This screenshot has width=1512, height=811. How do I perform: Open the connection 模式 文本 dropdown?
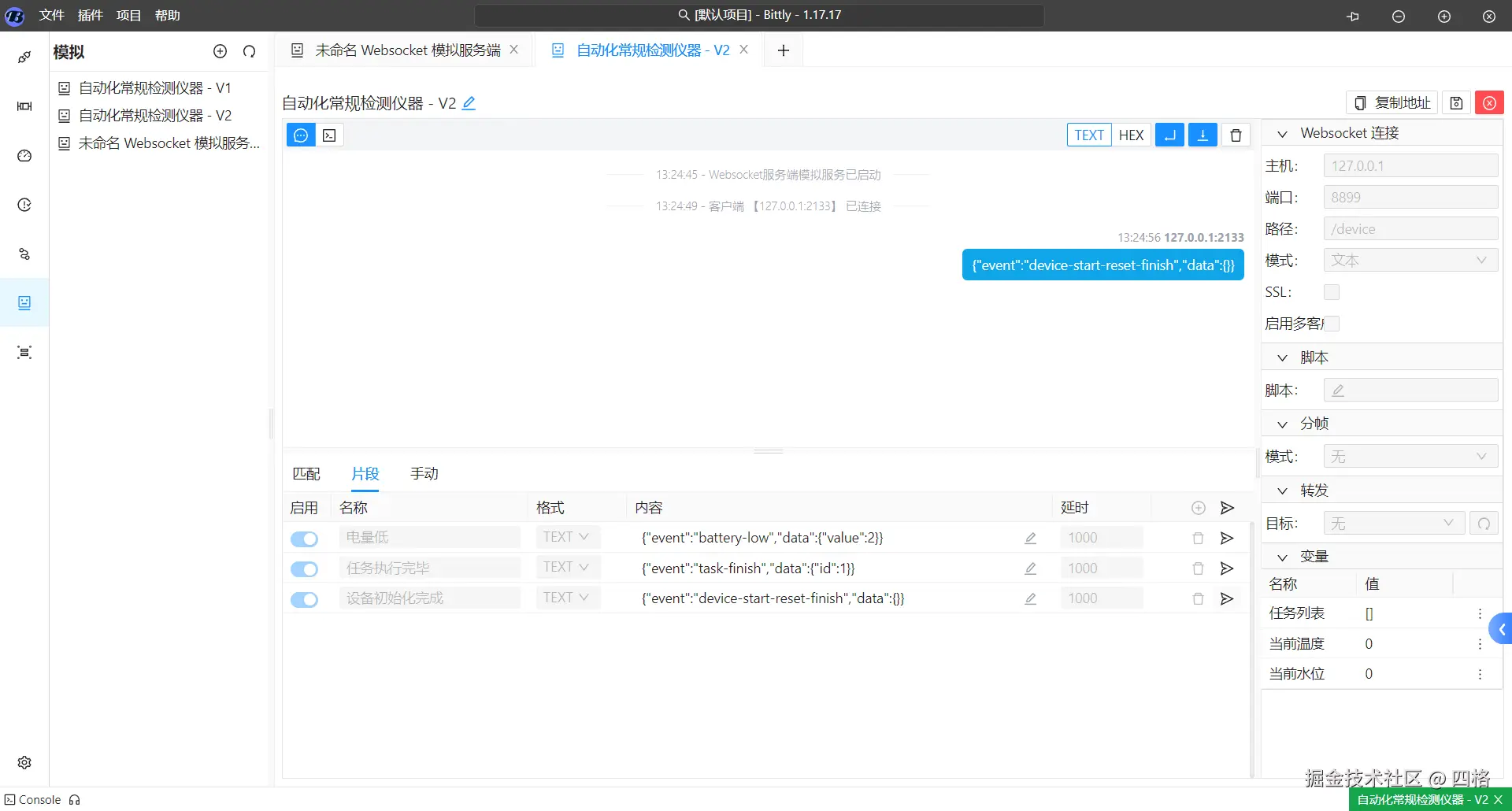(1410, 261)
